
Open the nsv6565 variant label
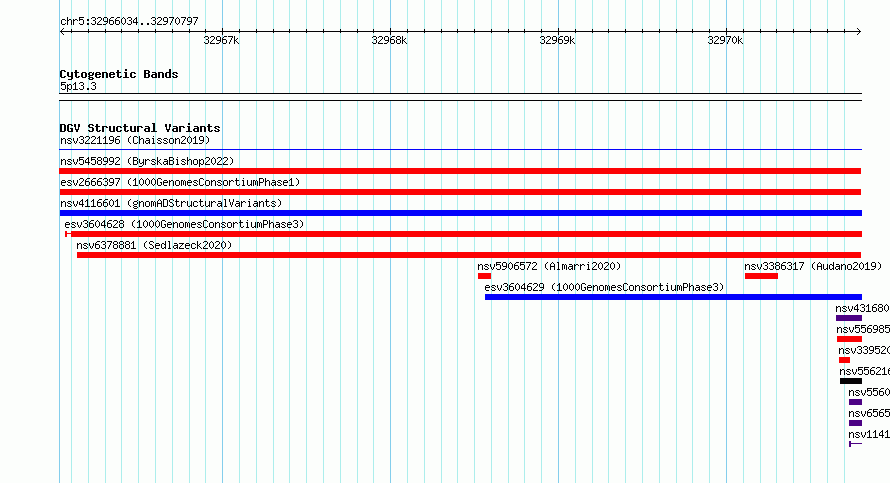pyautogui.click(x=869, y=413)
